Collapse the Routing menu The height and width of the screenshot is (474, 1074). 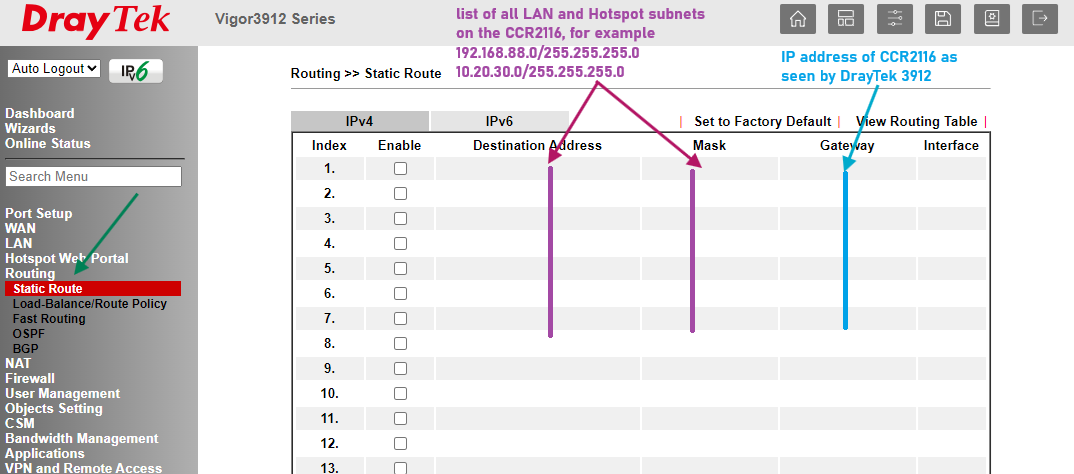tap(30, 274)
